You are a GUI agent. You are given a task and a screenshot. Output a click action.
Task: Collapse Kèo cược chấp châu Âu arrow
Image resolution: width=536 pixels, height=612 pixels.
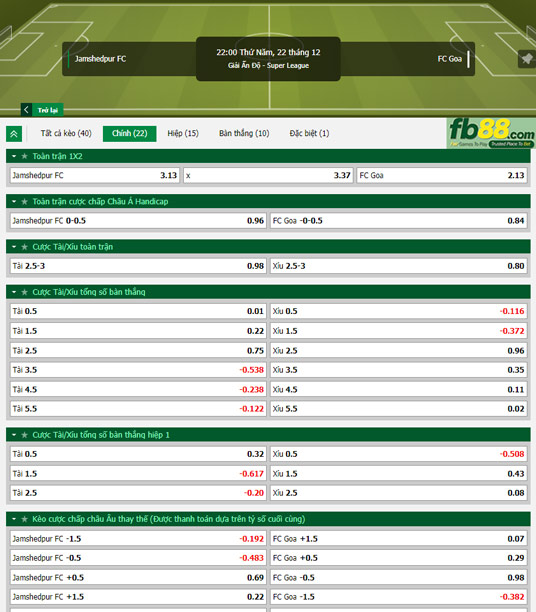tap(14, 519)
